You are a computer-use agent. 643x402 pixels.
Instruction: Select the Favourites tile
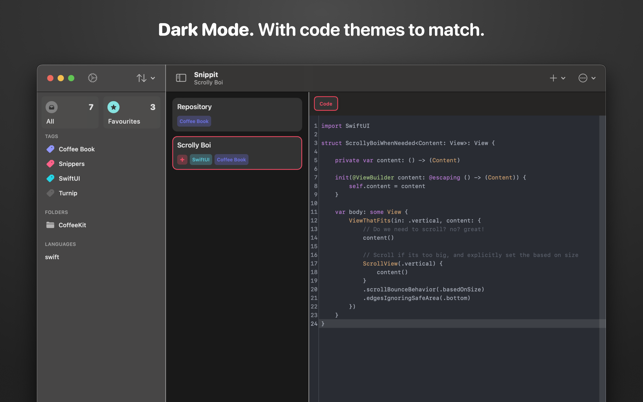(x=132, y=113)
